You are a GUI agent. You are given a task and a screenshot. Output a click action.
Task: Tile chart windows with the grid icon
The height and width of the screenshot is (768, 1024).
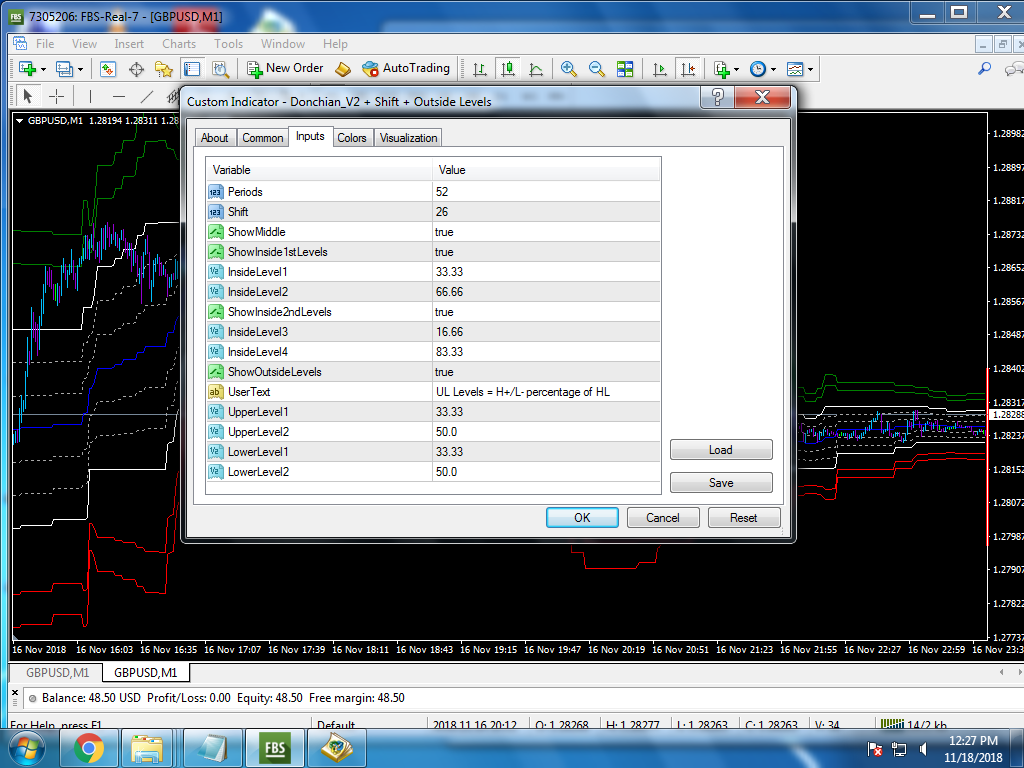(625, 69)
